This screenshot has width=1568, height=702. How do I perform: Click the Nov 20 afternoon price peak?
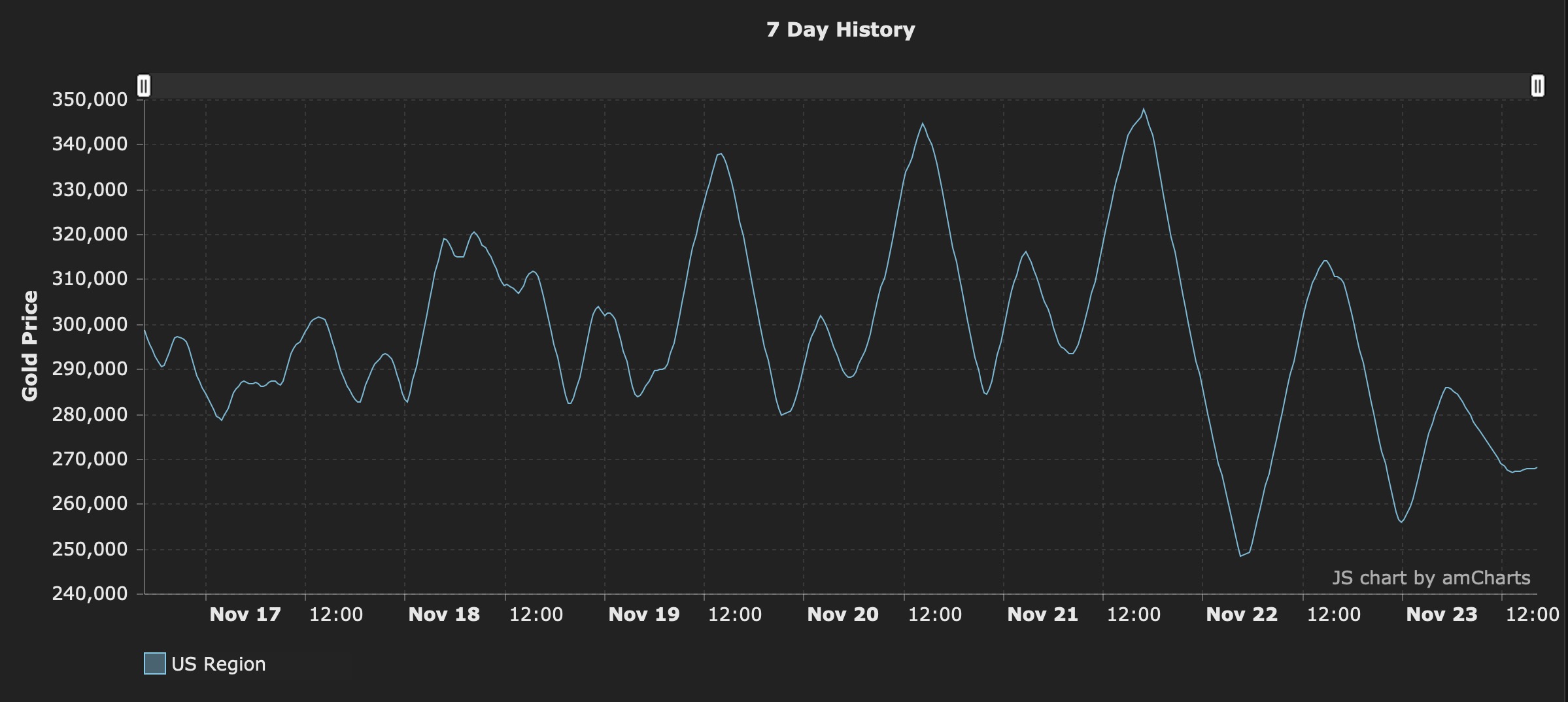[923, 124]
